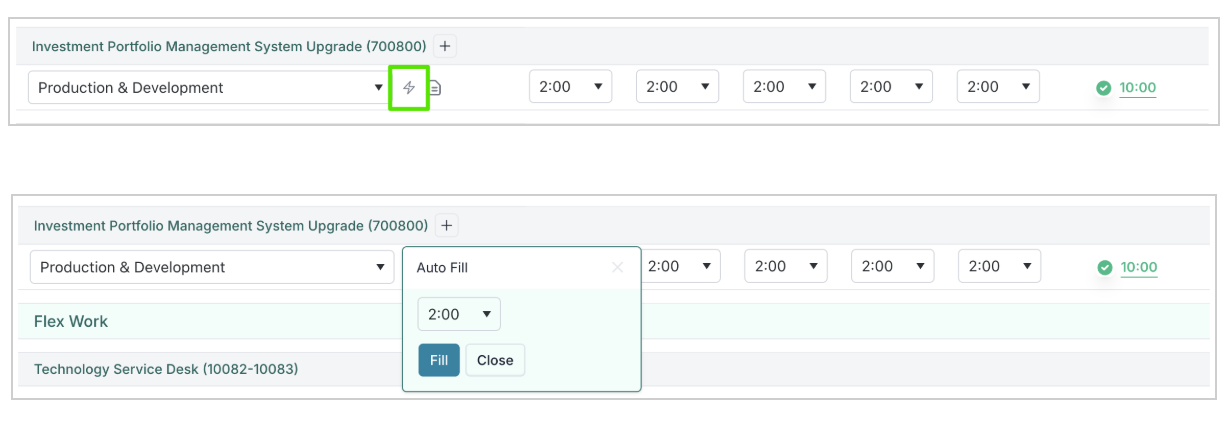Open the last 2:00 time dropdown in the upper row

998,86
